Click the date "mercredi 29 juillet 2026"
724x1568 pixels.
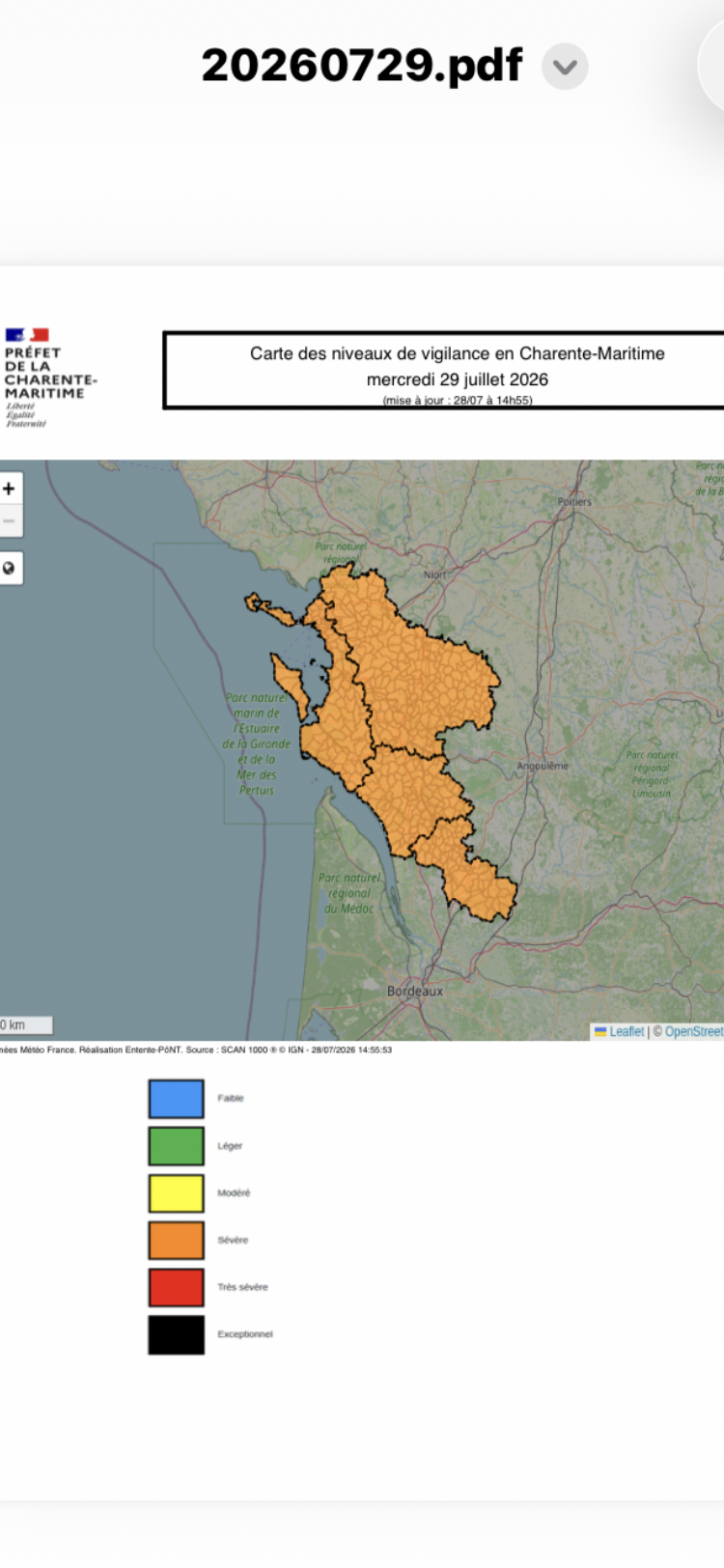point(458,379)
